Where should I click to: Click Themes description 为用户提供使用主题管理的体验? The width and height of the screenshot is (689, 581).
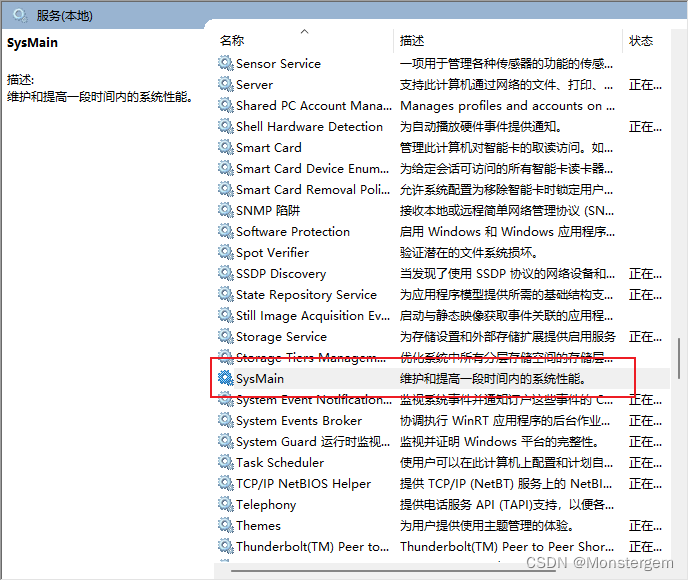(486, 526)
